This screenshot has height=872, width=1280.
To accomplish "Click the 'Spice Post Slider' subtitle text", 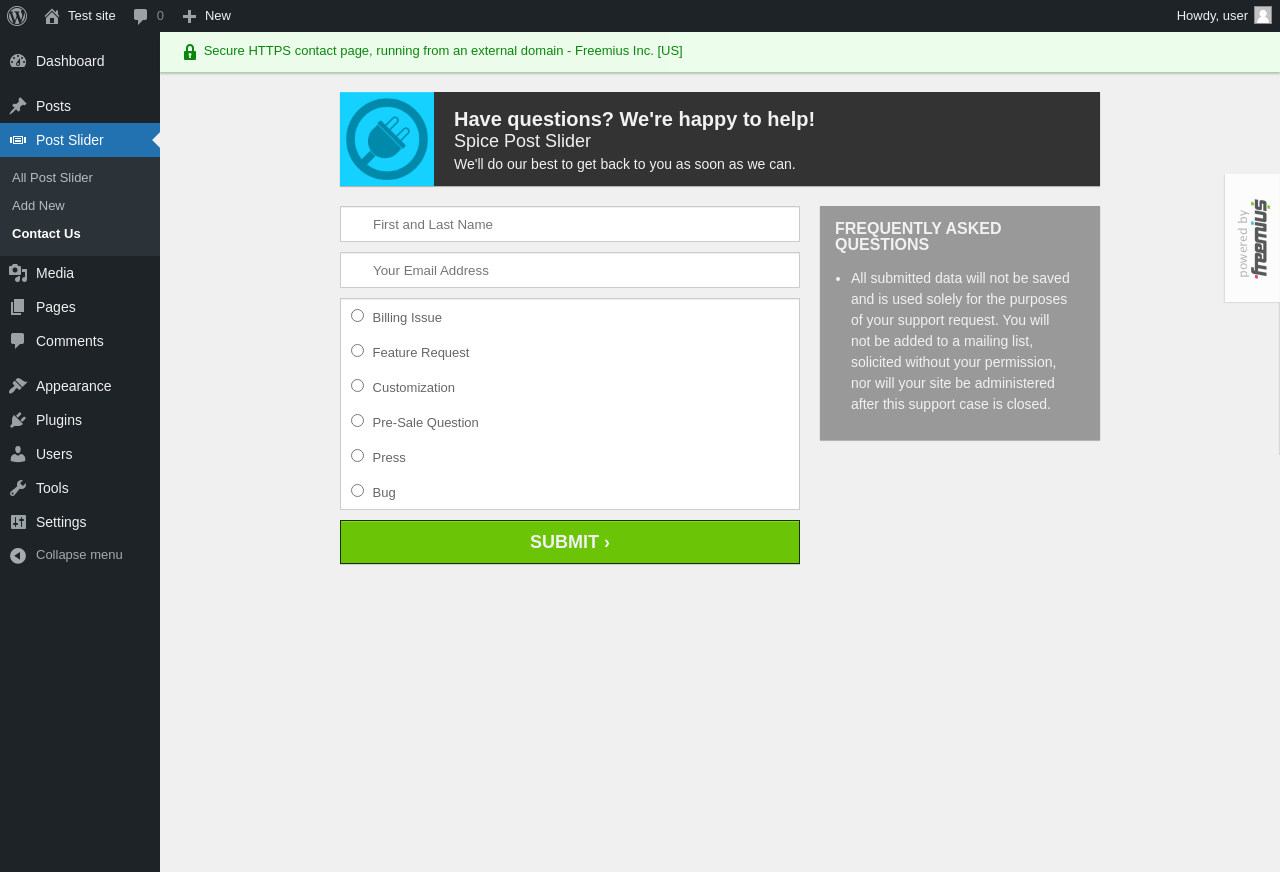I will 522,141.
